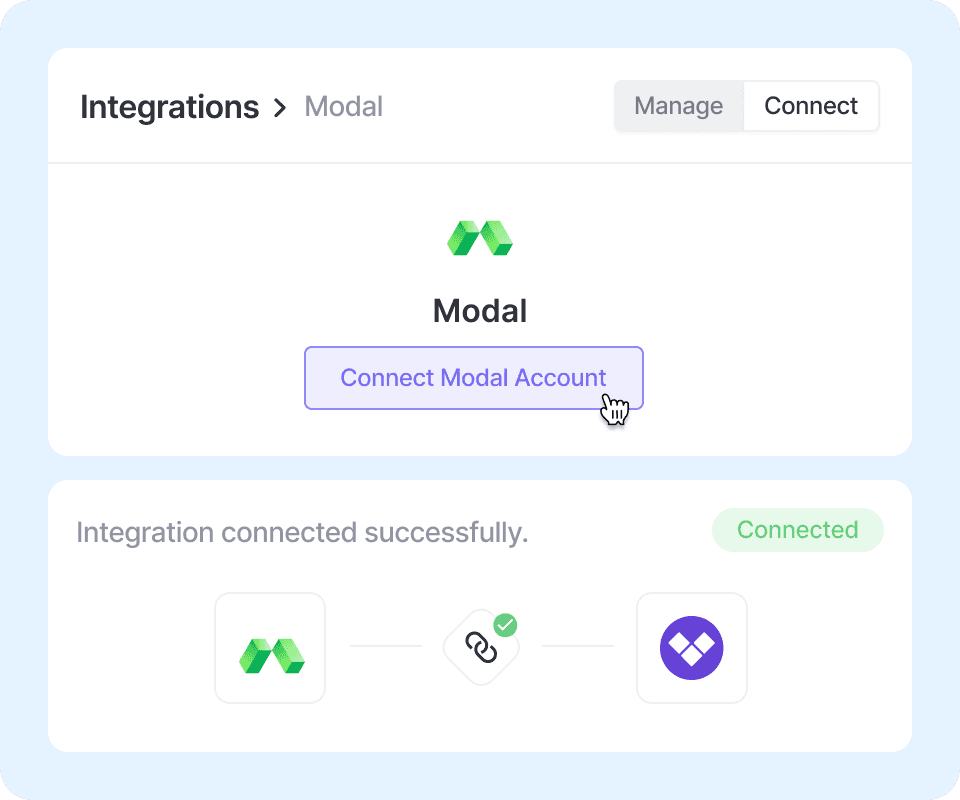Click the Integration connected successfully message
This screenshot has width=960, height=800.
302,532
